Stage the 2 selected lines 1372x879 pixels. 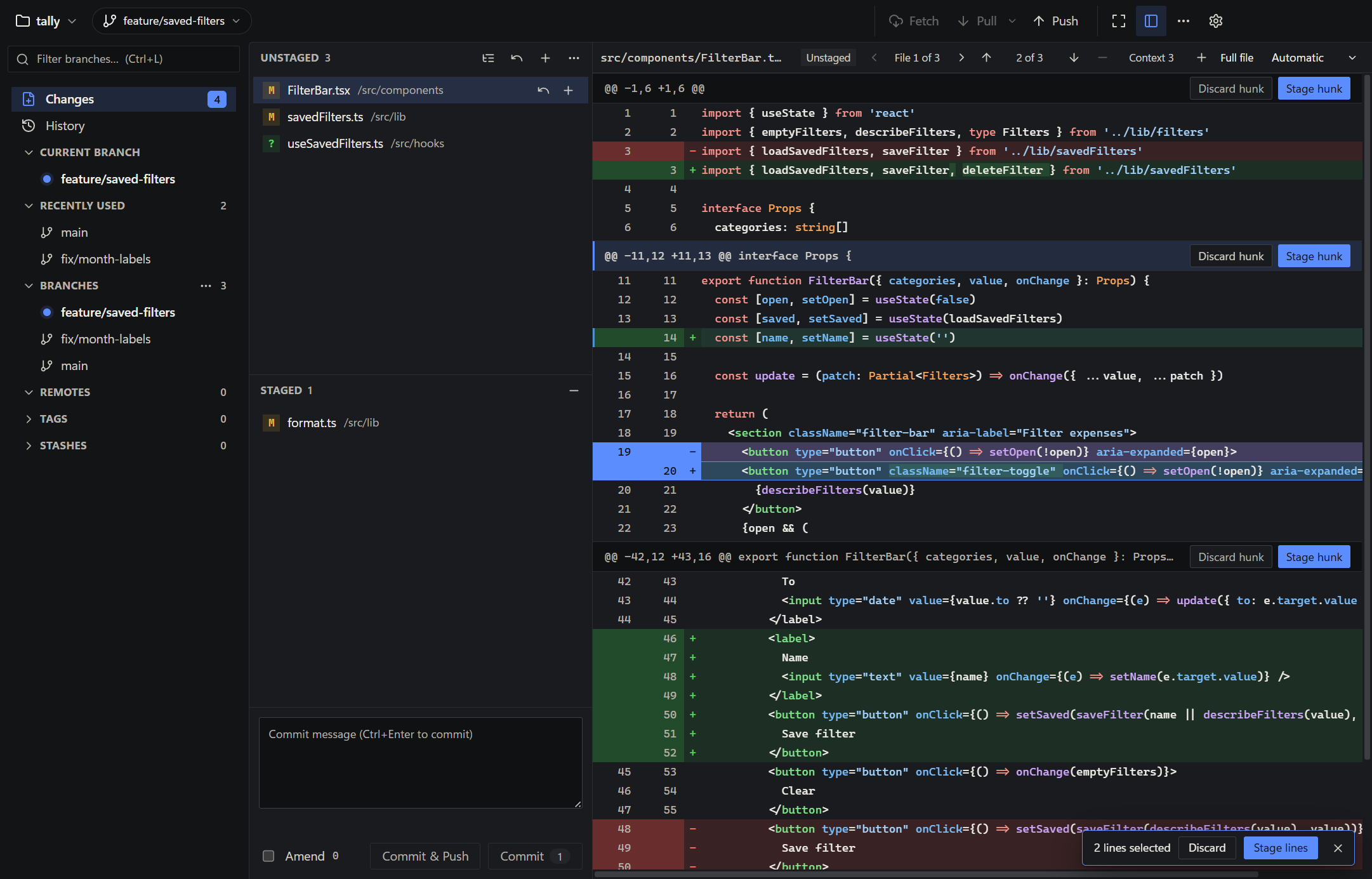click(x=1281, y=848)
